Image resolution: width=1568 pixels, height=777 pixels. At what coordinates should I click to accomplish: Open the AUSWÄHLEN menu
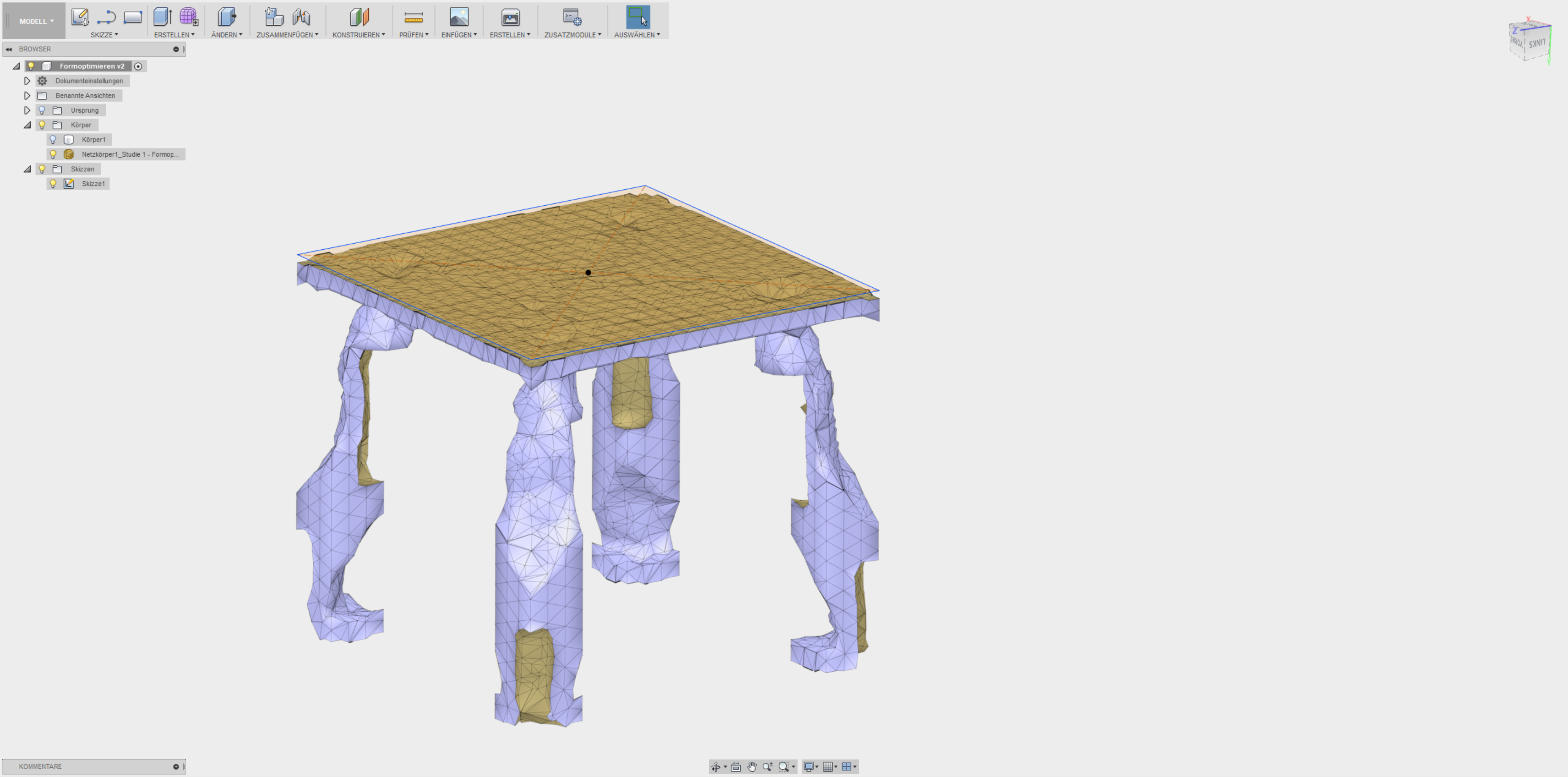point(637,35)
